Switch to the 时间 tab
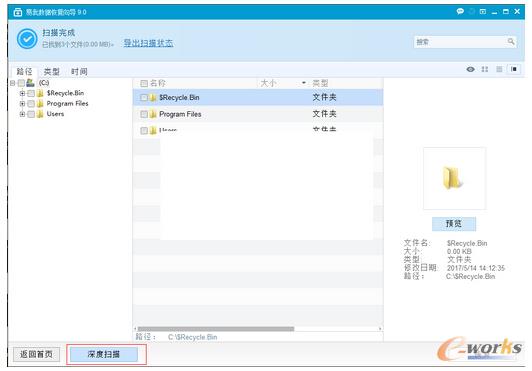The height and width of the screenshot is (371, 532). [x=79, y=72]
